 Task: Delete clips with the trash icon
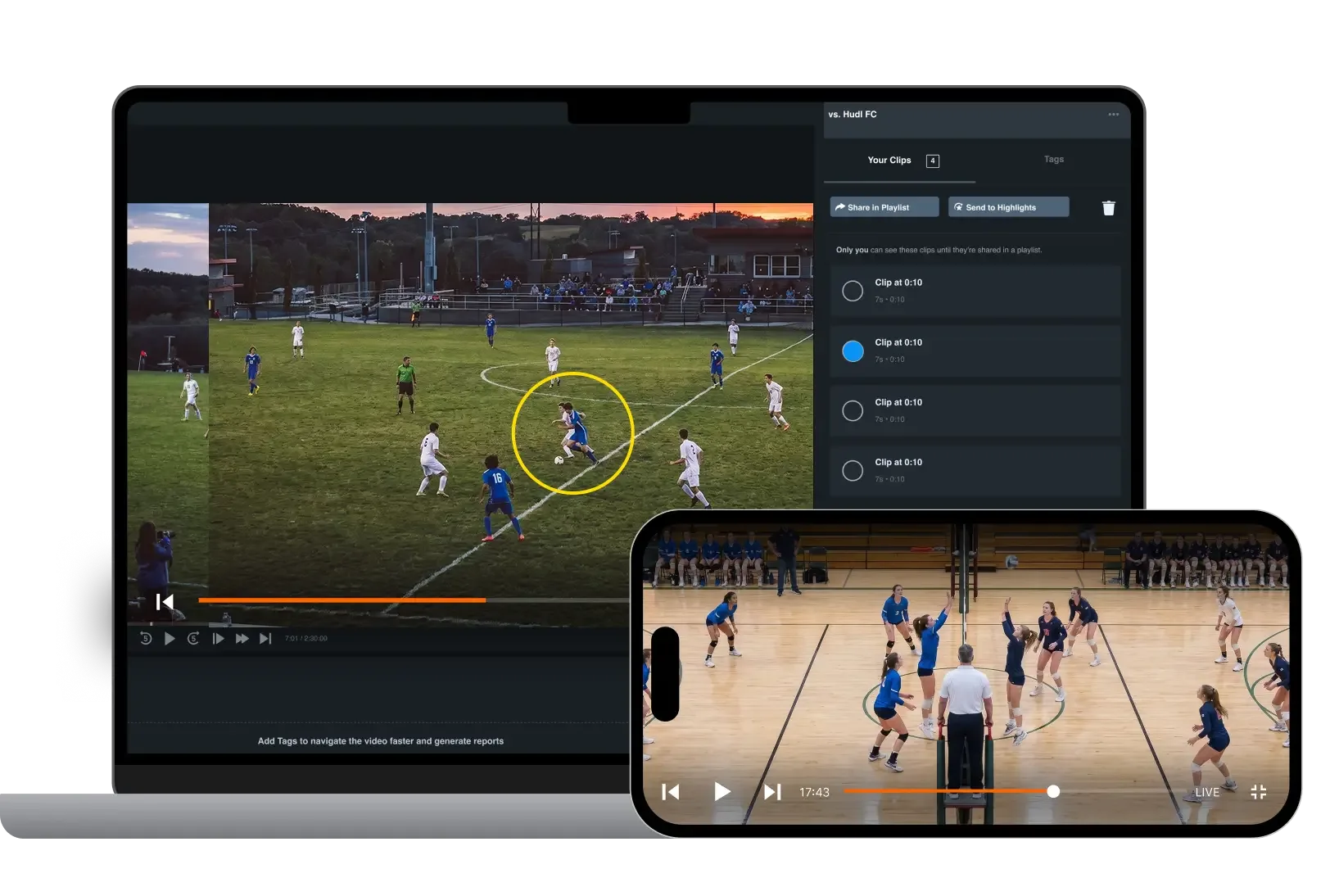pos(1108,208)
